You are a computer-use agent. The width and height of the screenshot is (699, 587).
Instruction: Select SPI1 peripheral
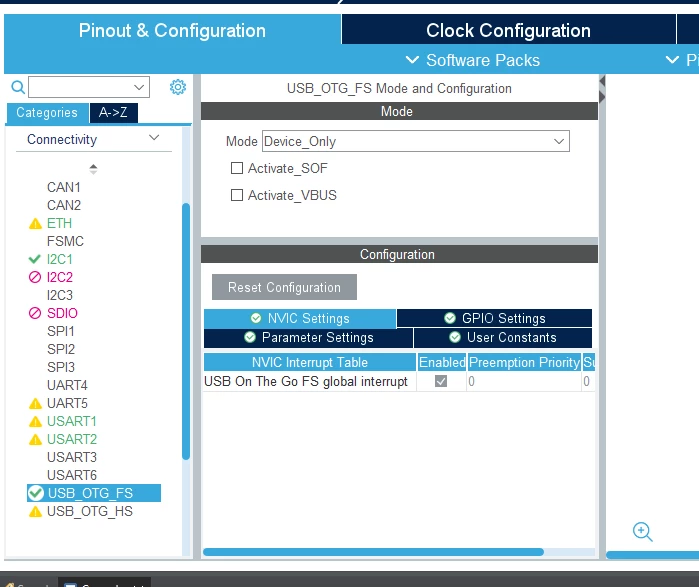(x=61, y=331)
